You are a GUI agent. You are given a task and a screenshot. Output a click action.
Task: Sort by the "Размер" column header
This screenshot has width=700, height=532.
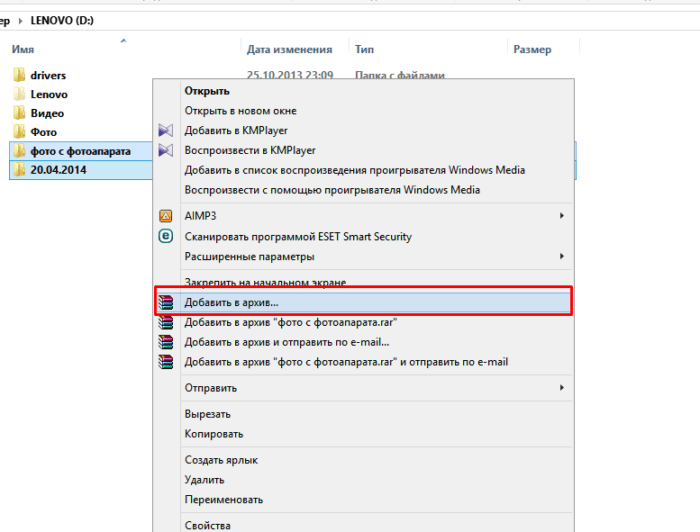[x=531, y=49]
